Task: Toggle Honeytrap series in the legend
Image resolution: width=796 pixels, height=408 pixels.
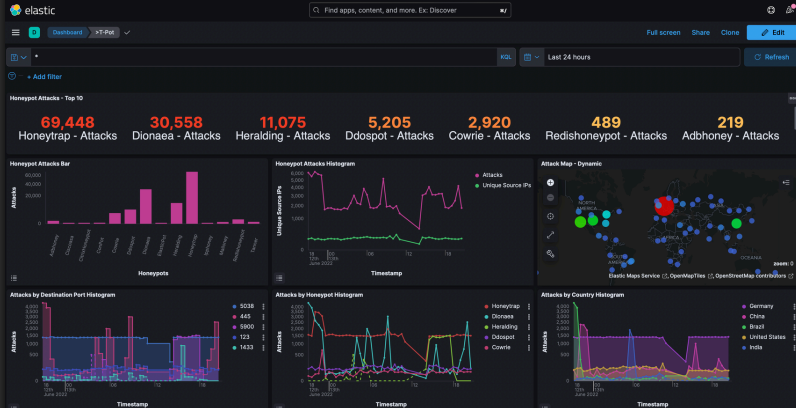Action: (x=502, y=306)
